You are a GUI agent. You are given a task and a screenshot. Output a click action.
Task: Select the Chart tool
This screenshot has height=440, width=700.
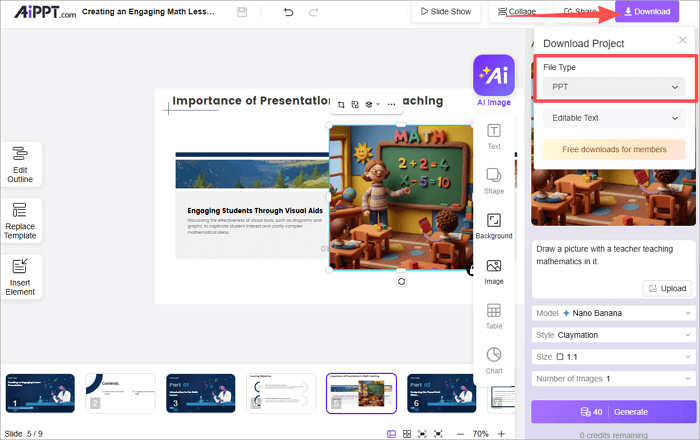[494, 360]
